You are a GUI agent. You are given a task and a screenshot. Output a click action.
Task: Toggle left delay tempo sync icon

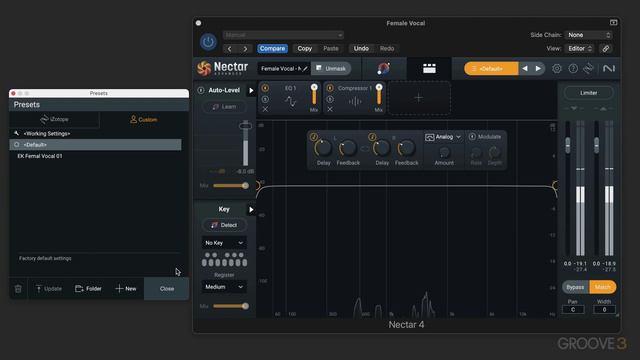[313, 137]
